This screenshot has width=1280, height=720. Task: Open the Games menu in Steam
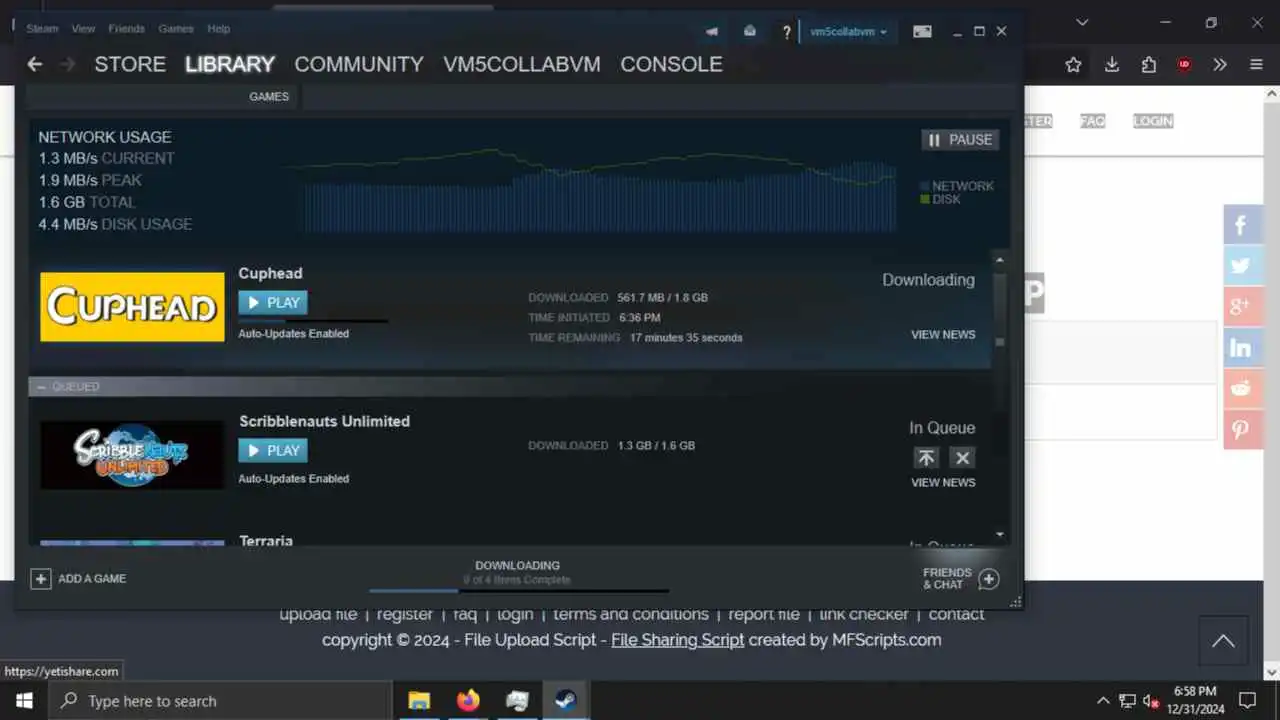(x=176, y=29)
